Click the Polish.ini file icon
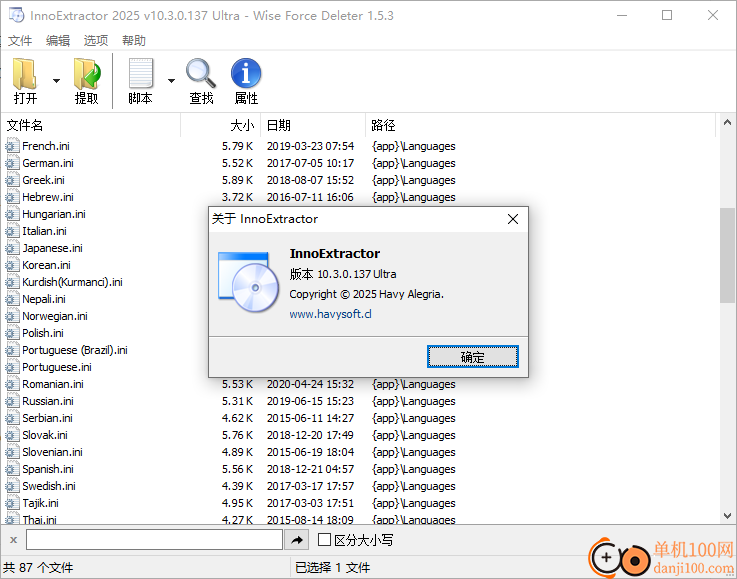Viewport: 737px width, 579px height. tap(12, 333)
